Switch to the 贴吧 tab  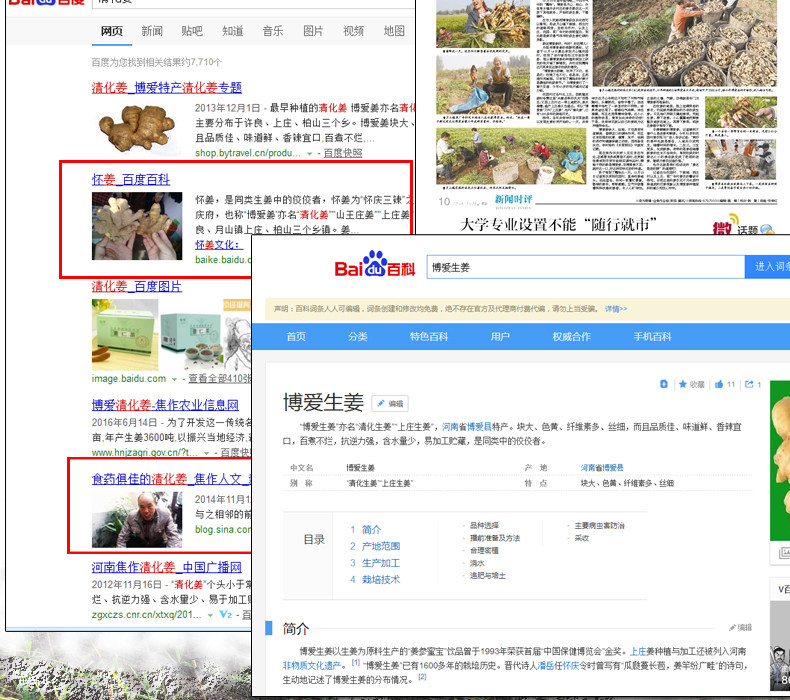pyautogui.click(x=192, y=31)
